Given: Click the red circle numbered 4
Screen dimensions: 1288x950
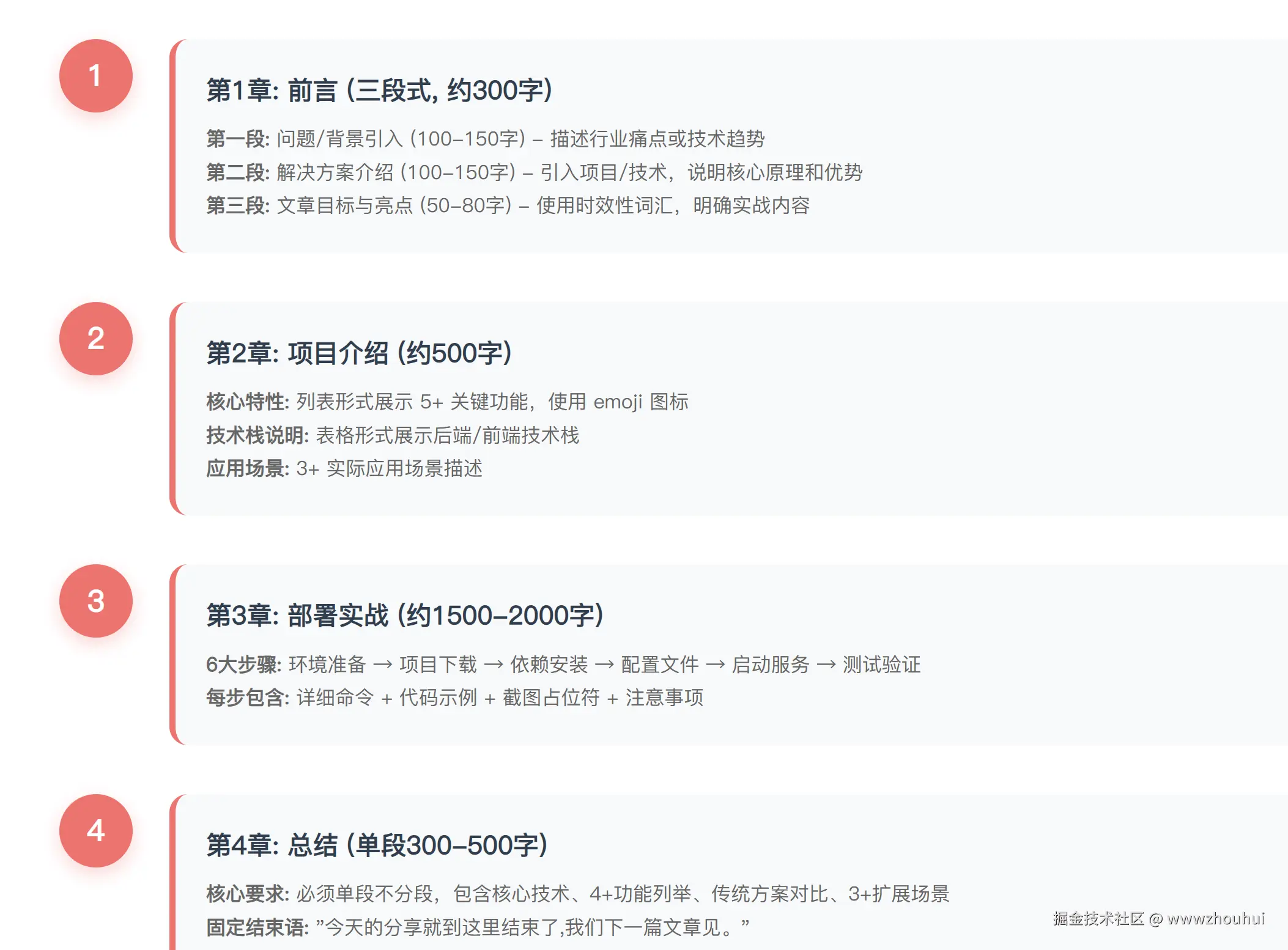Looking at the screenshot, I should (95, 831).
